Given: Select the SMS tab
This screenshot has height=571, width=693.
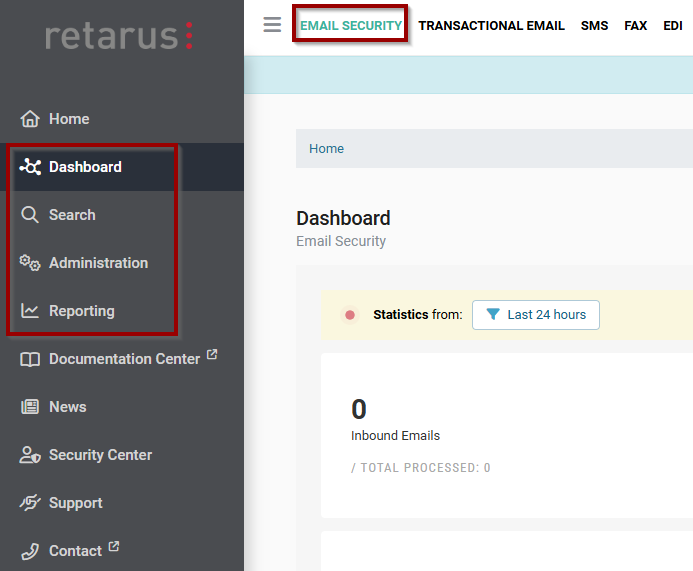Looking at the screenshot, I should [x=594, y=26].
